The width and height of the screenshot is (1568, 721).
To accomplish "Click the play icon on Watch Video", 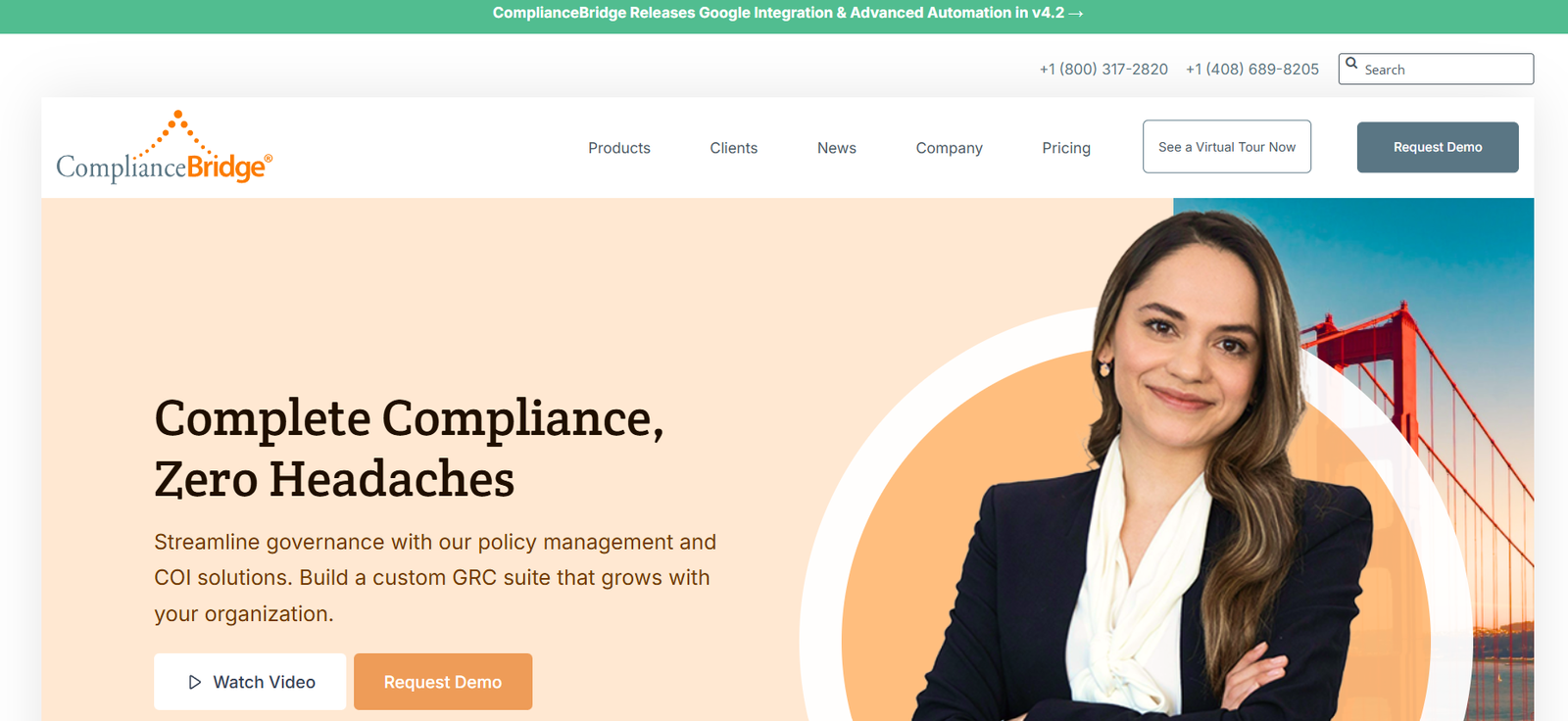I will point(195,682).
